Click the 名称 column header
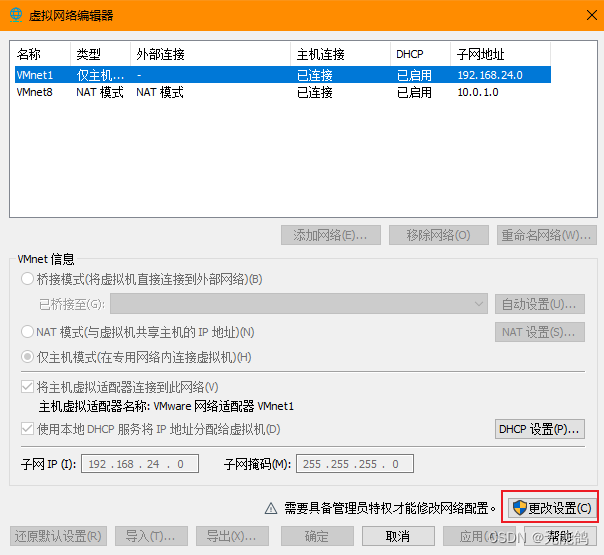Screen dimensions: 604x555 pyautogui.click(x=42, y=54)
